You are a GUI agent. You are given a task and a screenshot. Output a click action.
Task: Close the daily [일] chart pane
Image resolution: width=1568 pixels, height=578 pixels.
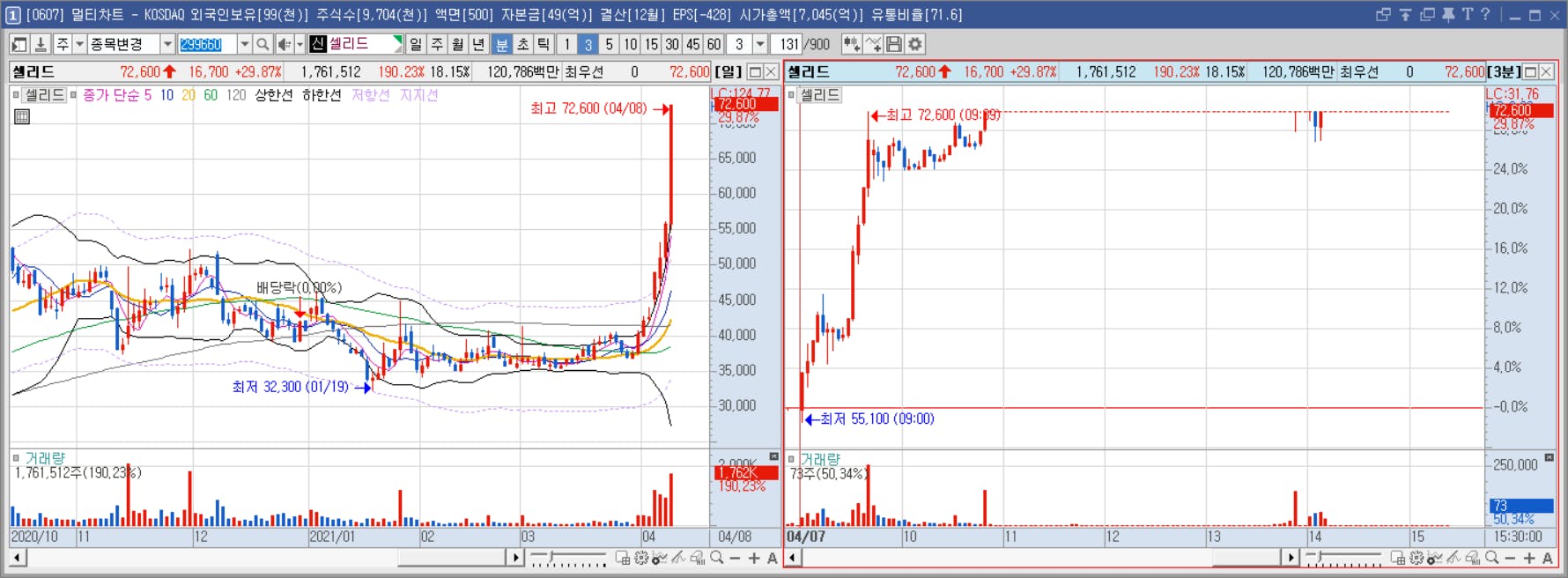pyautogui.click(x=771, y=72)
